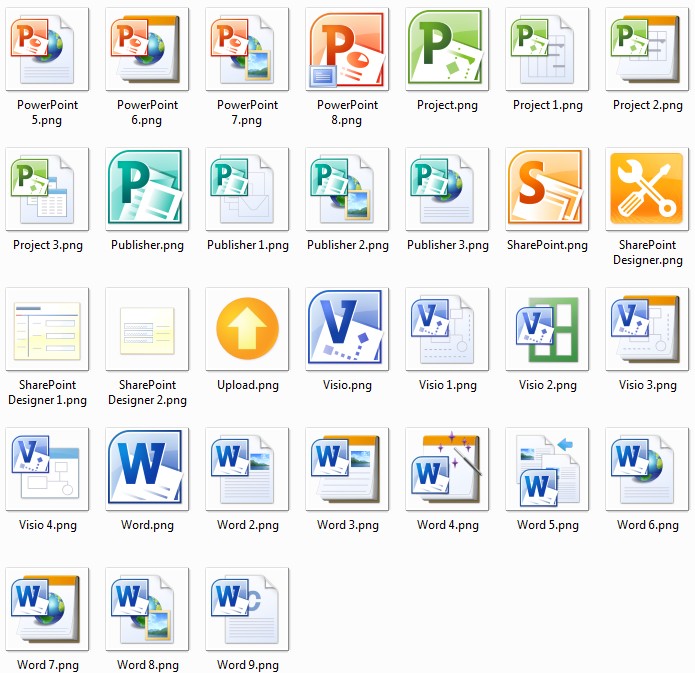Pick the Visio 3.png icon
The image size is (695, 673).
coord(647,329)
